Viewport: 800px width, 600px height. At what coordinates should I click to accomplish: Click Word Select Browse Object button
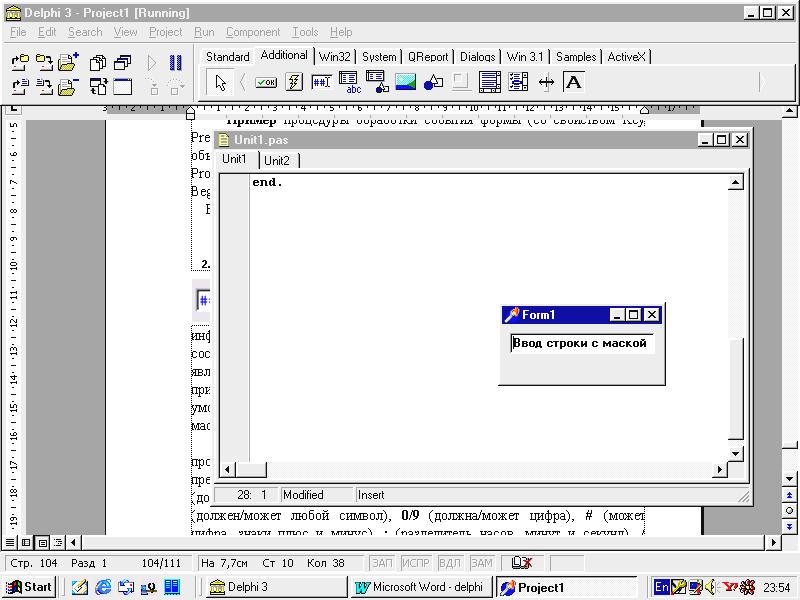pyautogui.click(x=789, y=511)
